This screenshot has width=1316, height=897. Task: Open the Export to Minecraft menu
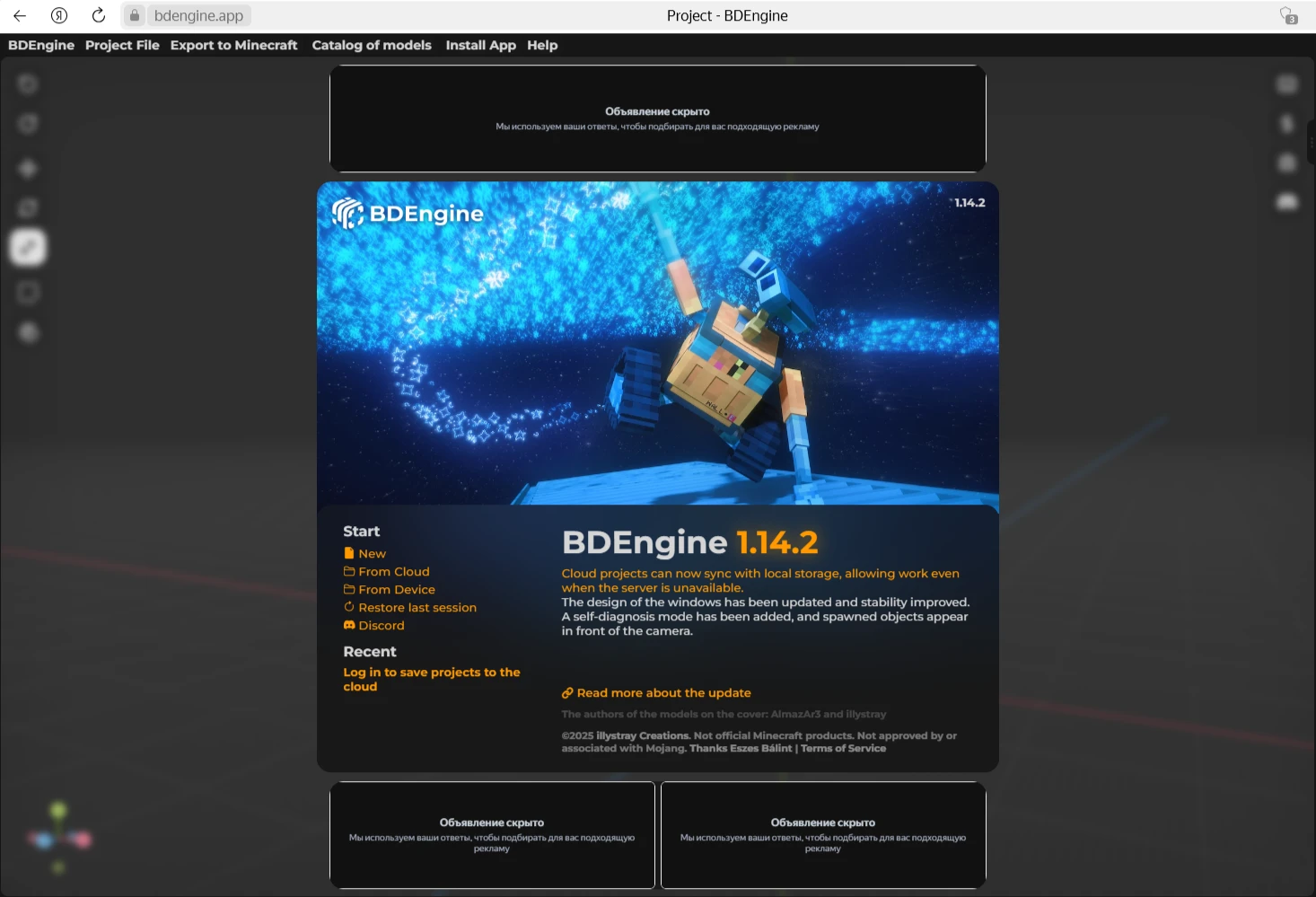pos(233,45)
